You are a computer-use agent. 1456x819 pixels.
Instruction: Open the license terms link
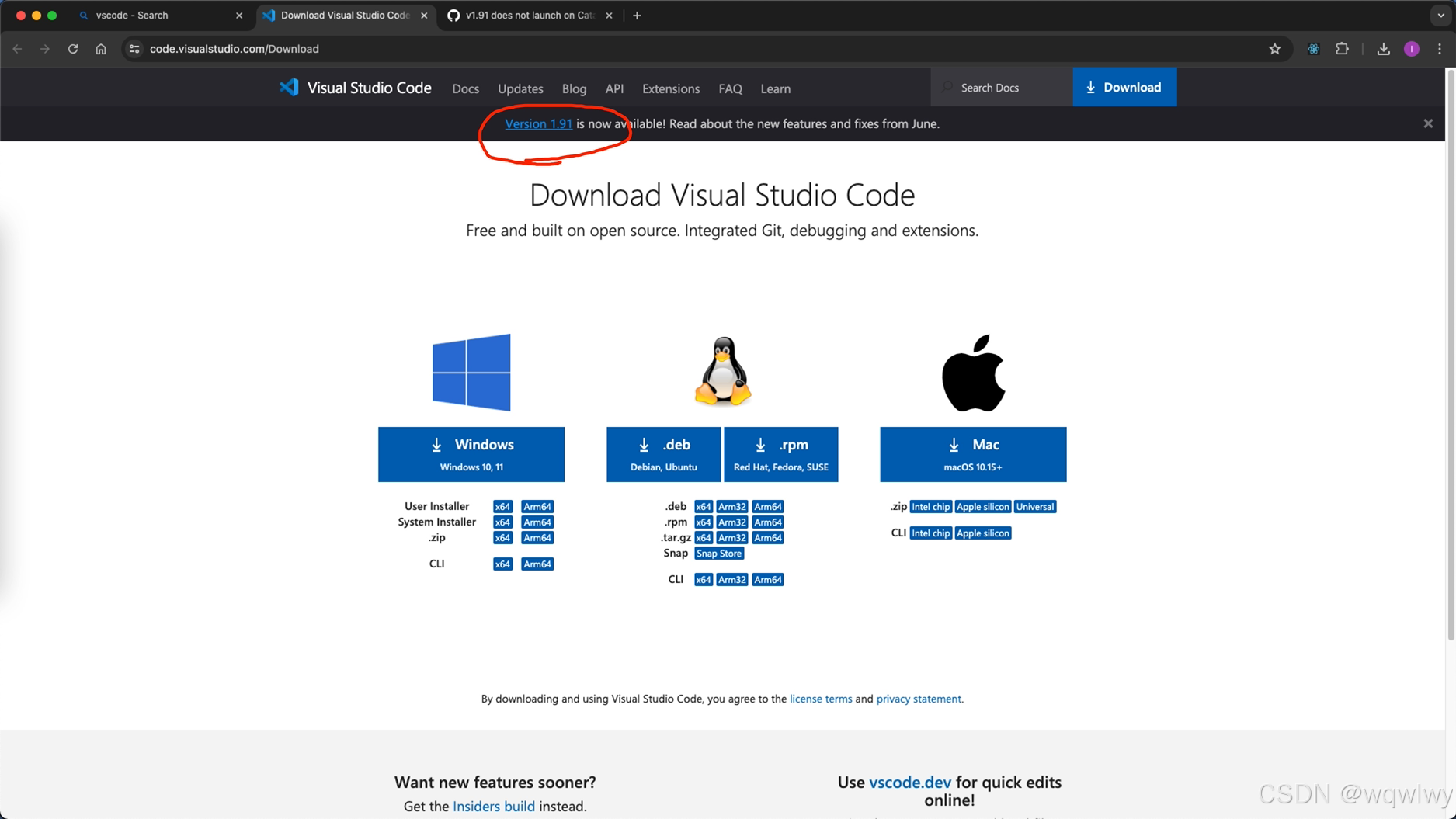pos(820,699)
